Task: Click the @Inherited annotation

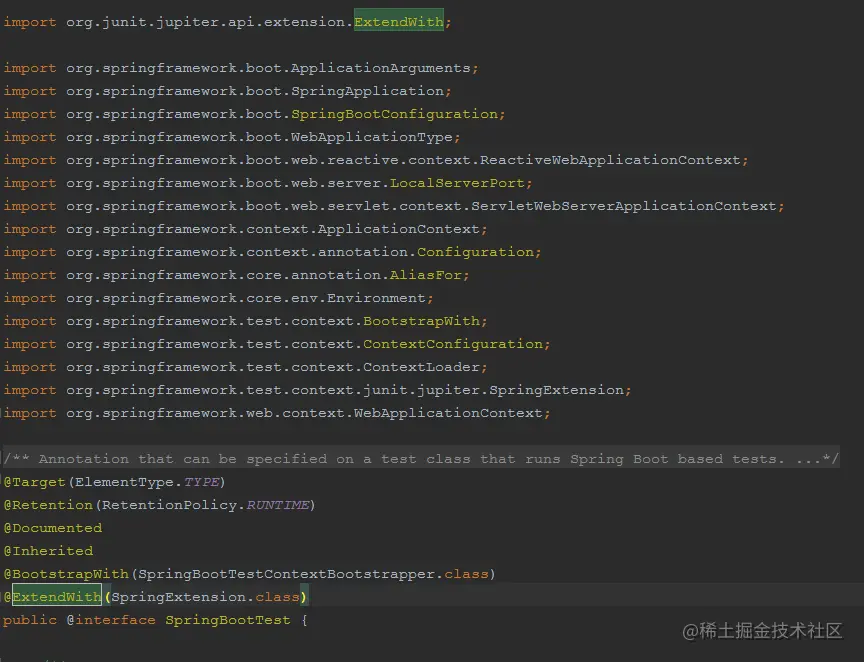Action: coord(48,551)
